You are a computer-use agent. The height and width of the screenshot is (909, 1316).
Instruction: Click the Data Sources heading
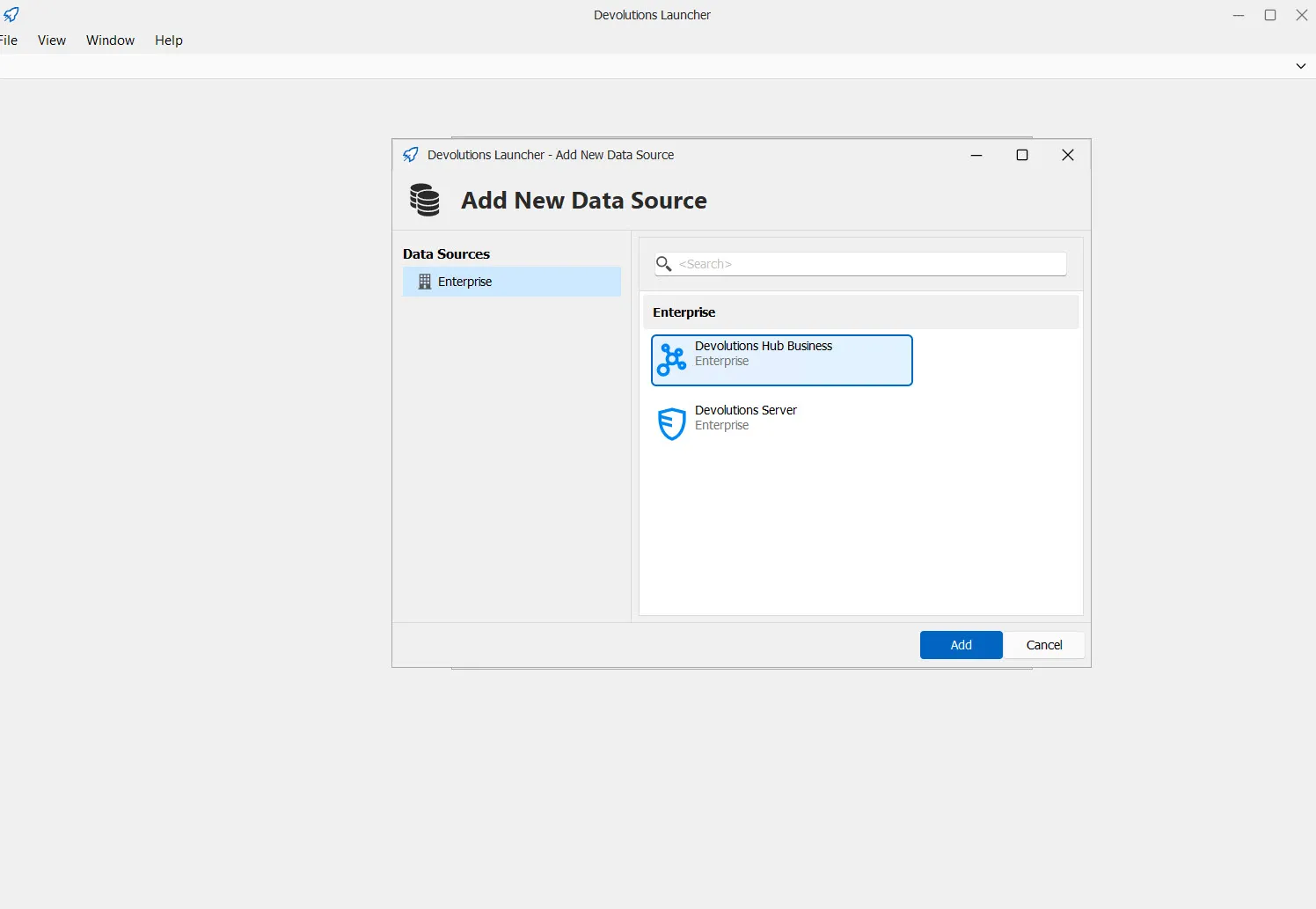click(446, 254)
